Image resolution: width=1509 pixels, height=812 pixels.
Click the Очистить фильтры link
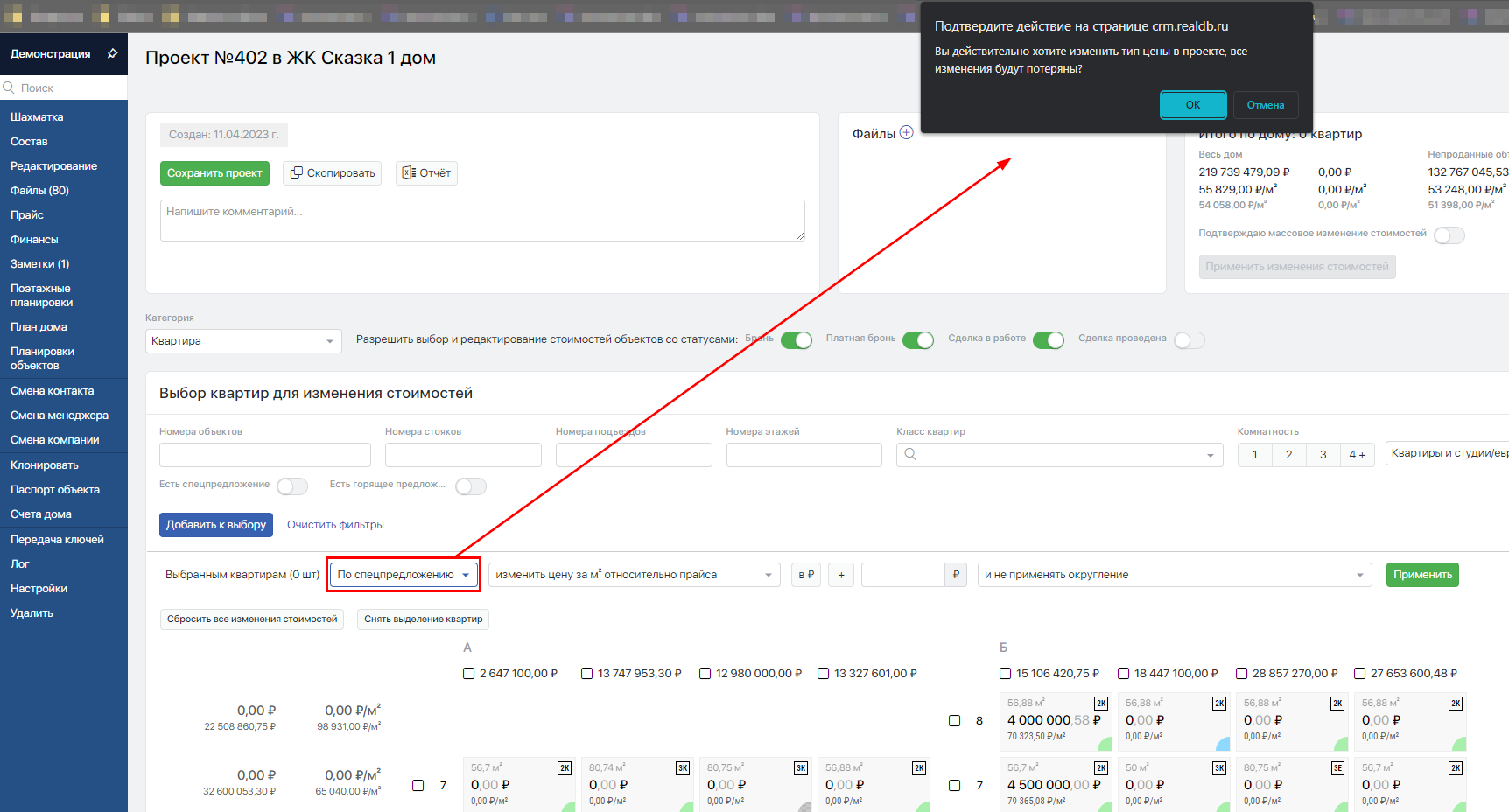click(x=335, y=525)
